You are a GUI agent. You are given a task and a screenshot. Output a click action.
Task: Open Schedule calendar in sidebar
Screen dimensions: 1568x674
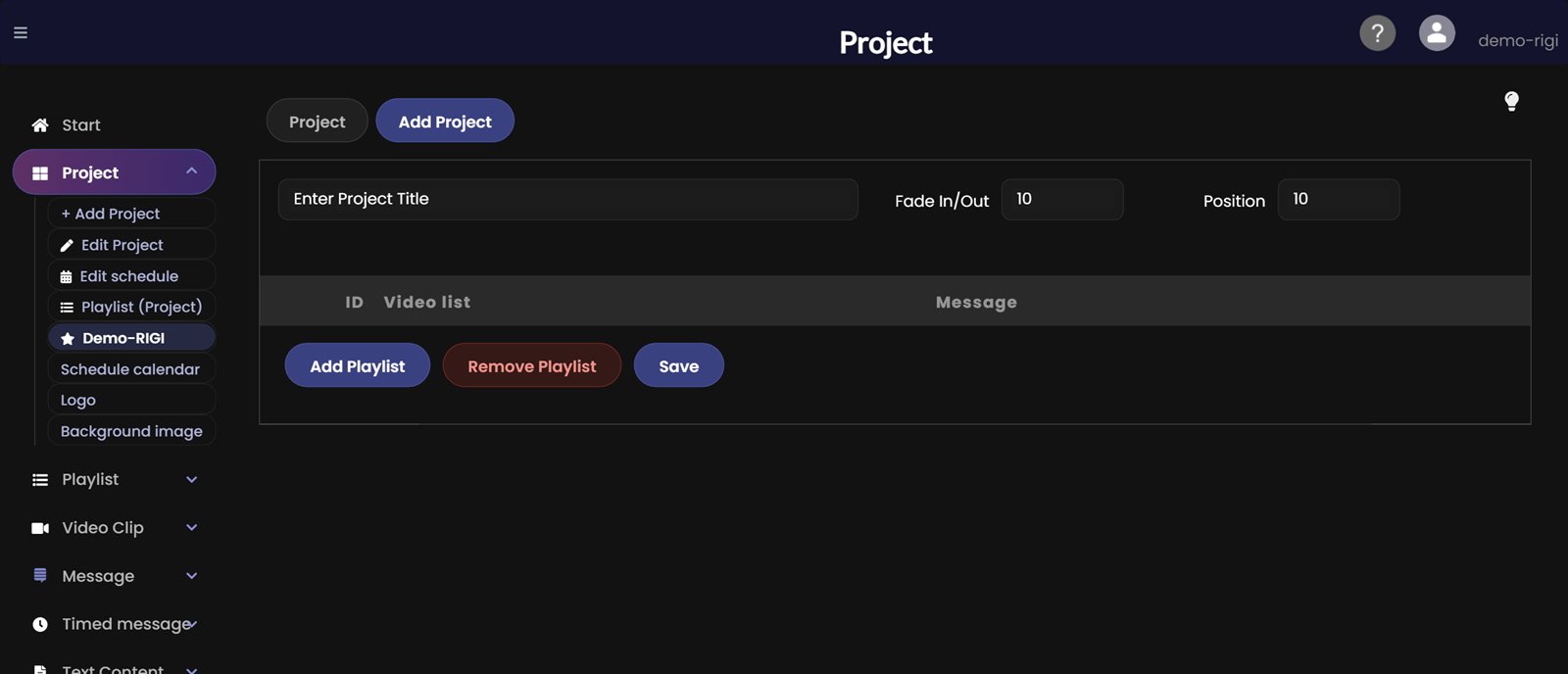(131, 368)
